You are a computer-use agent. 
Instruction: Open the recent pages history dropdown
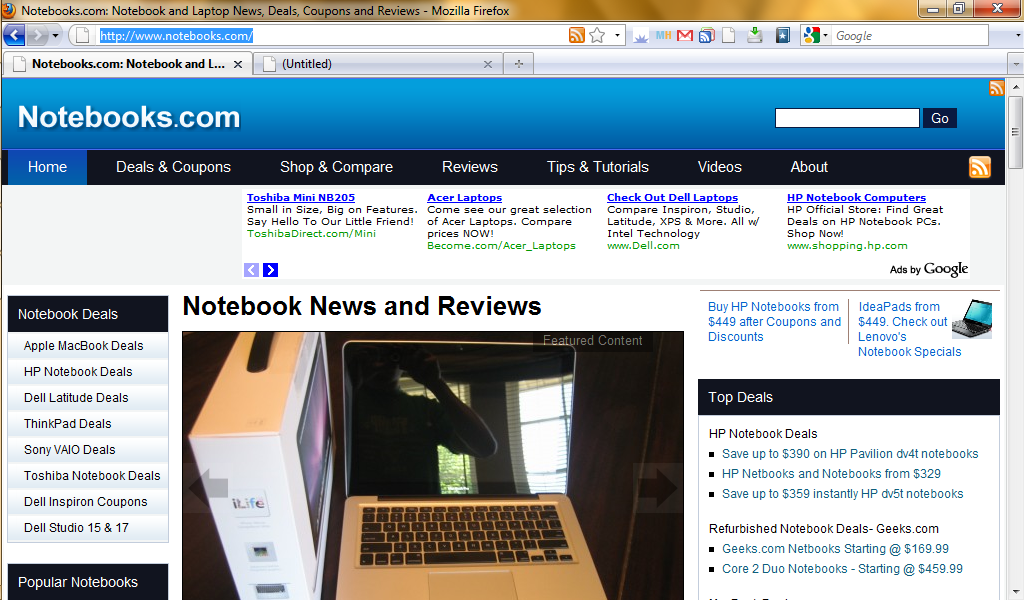point(56,35)
